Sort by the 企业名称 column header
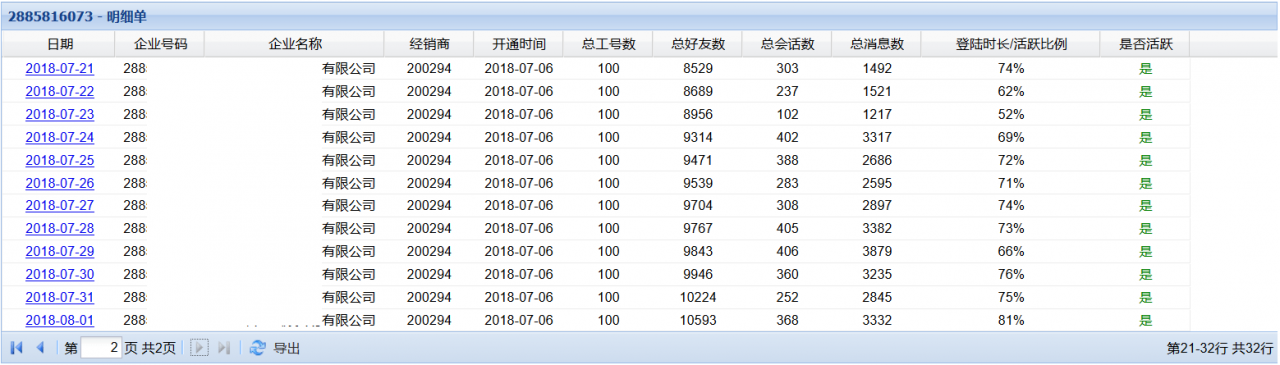 (295, 44)
